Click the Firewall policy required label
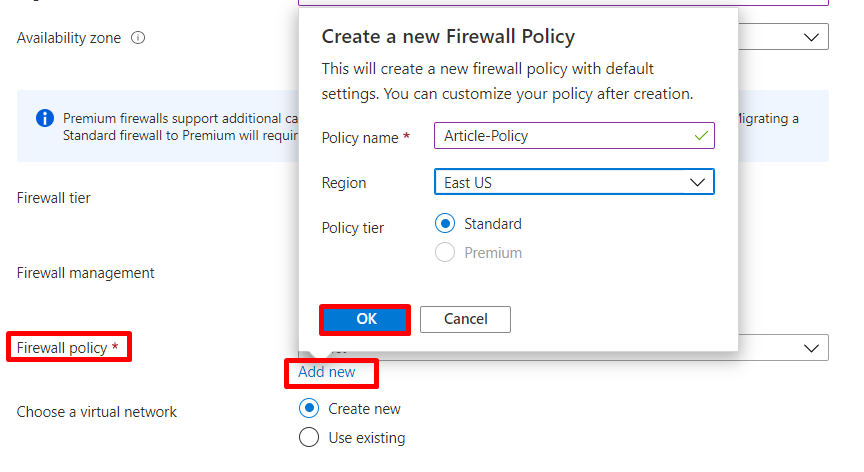Screen dimensions: 864x472 (x=67, y=348)
